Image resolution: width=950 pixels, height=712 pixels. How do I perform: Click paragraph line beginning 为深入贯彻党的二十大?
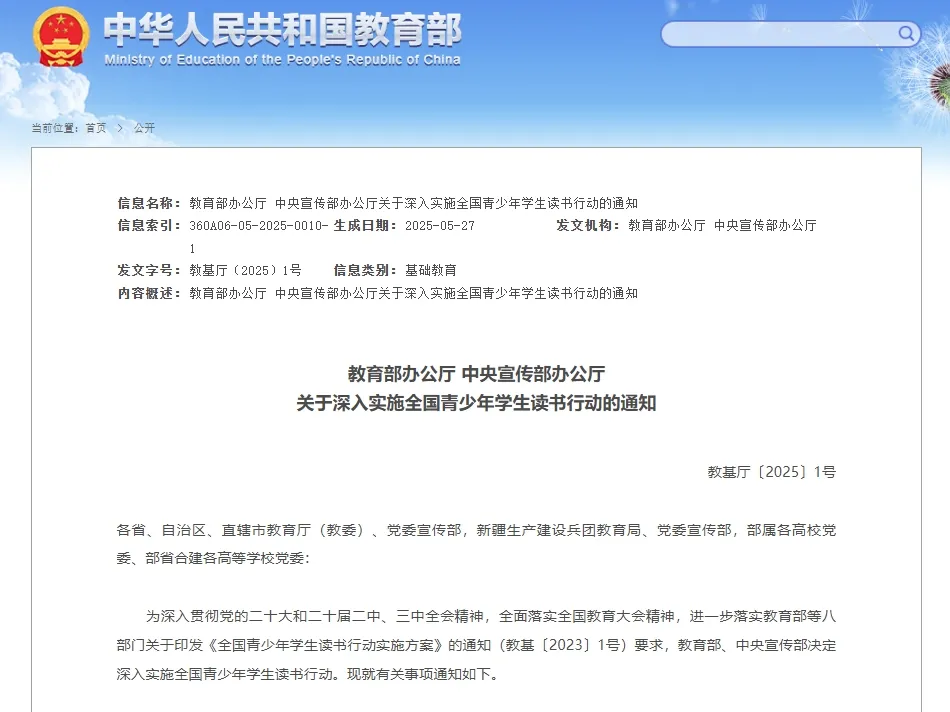[x=491, y=616]
